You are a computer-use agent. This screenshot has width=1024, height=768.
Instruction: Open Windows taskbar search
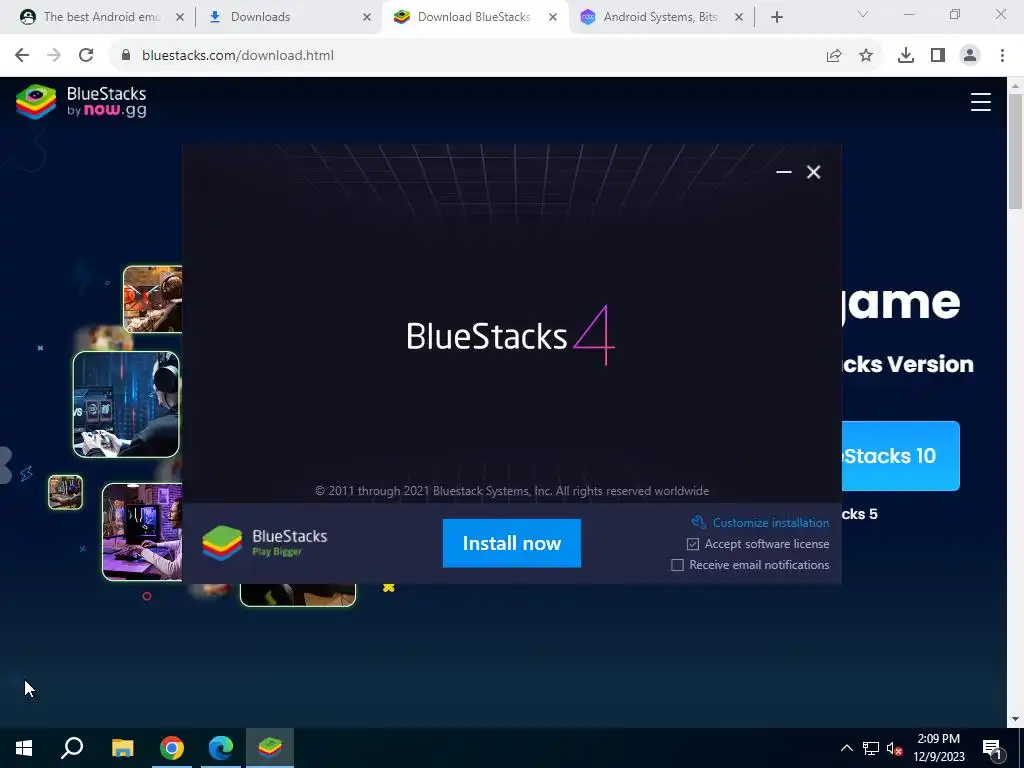(72, 748)
